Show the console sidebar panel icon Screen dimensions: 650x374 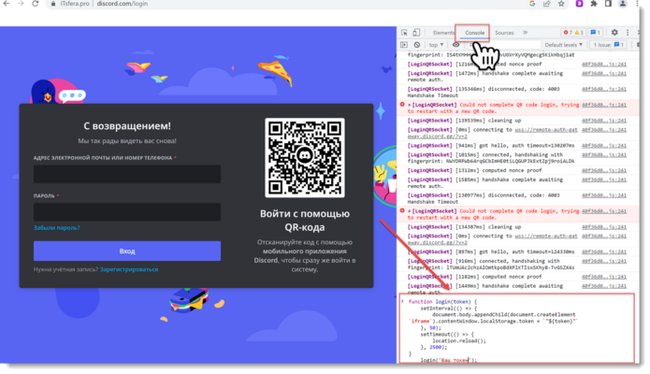[404, 45]
